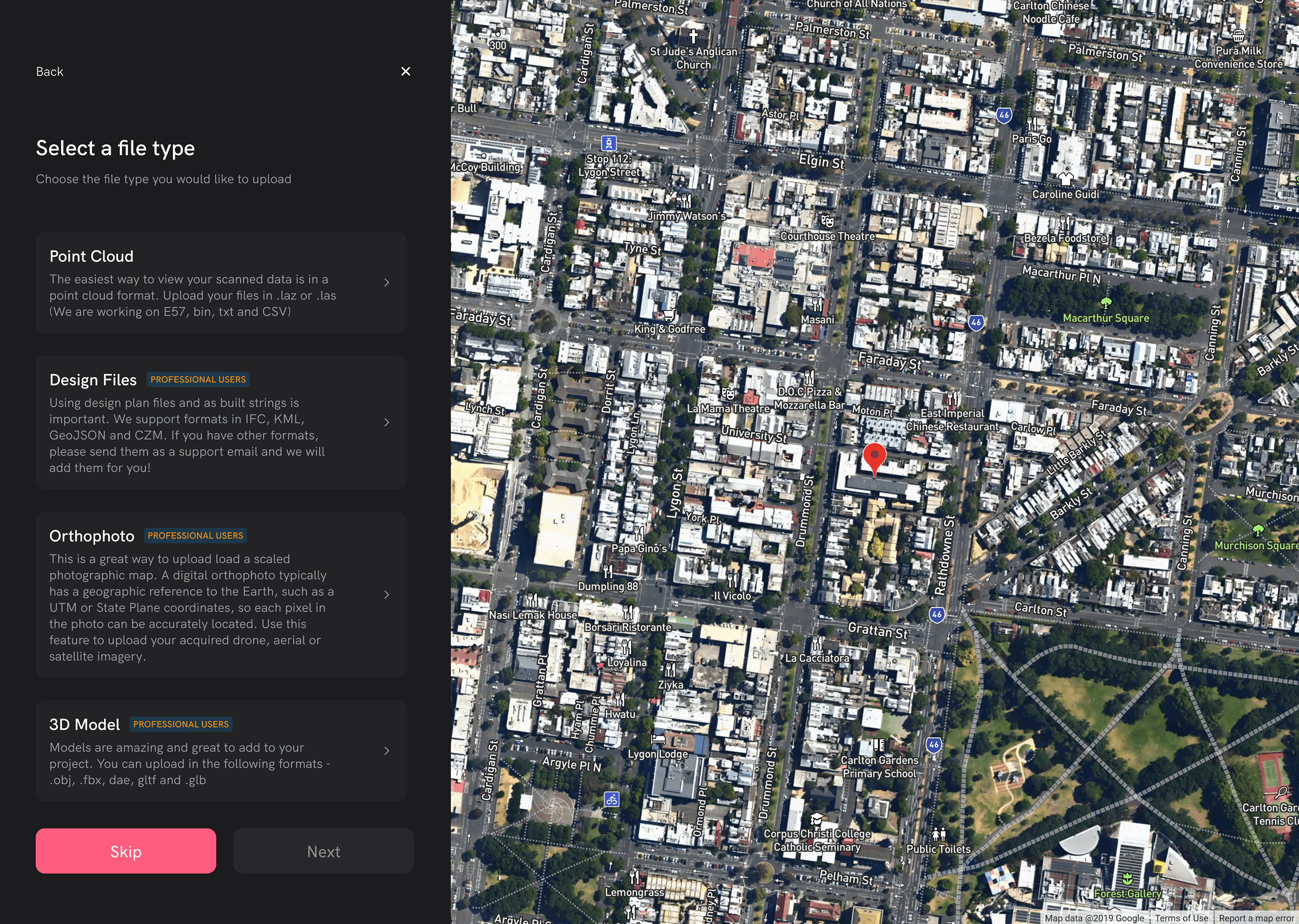Open the 3D Model option arrow
The width and height of the screenshot is (1299, 924).
386,750
